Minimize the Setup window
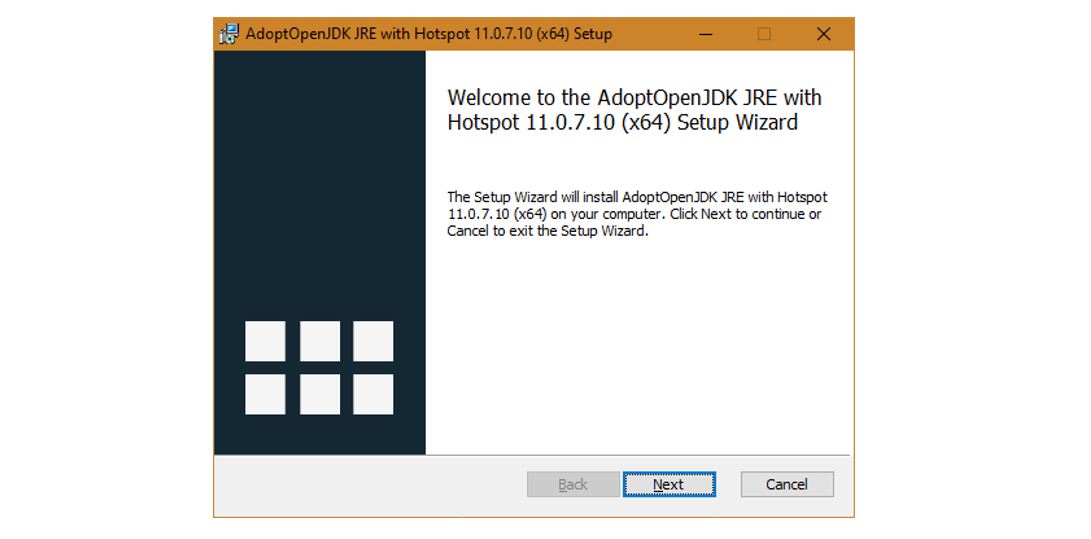This screenshot has height=539, width=1091. [x=706, y=34]
